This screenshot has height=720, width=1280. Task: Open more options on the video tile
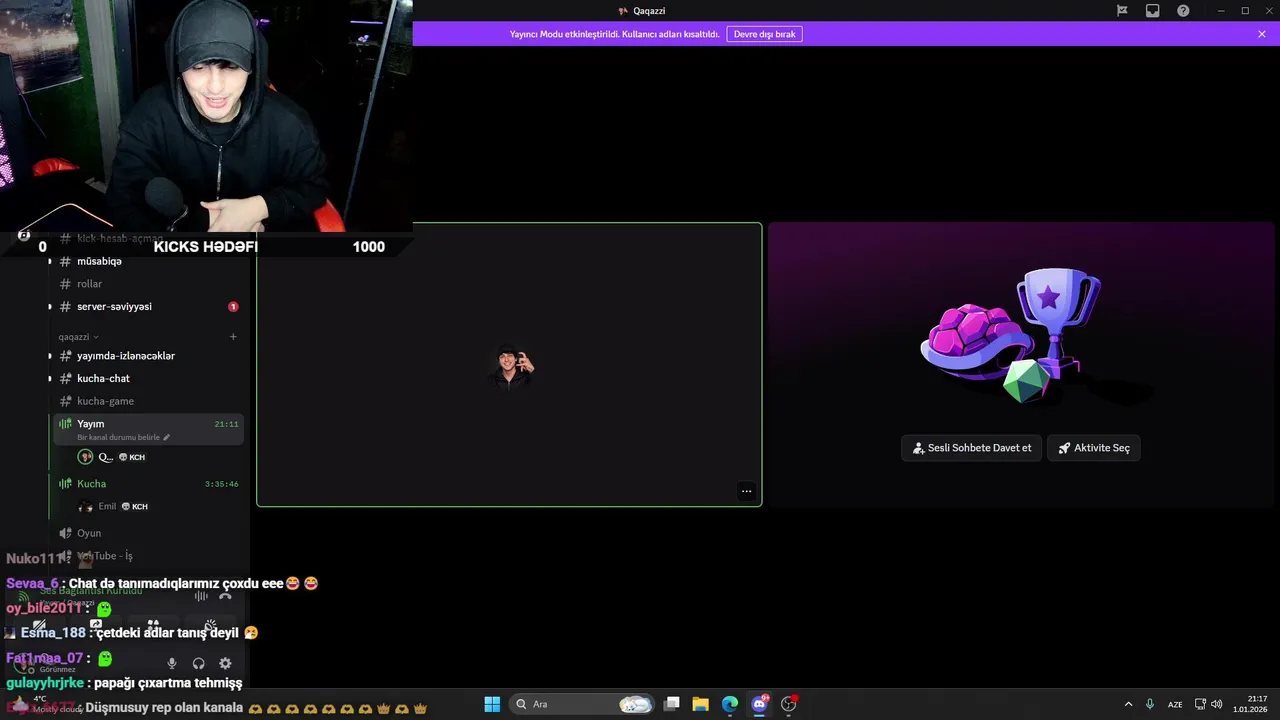tap(746, 491)
